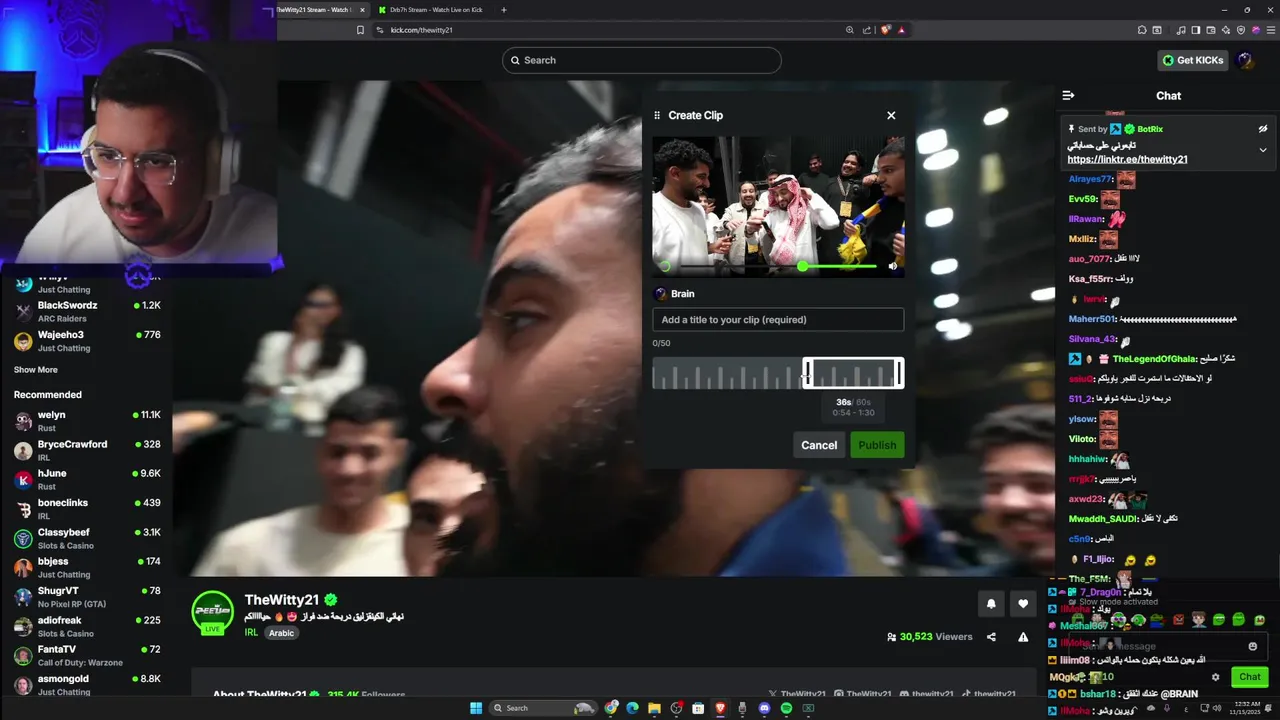
Task: Unpin the BotRix pinned message
Action: [1263, 129]
